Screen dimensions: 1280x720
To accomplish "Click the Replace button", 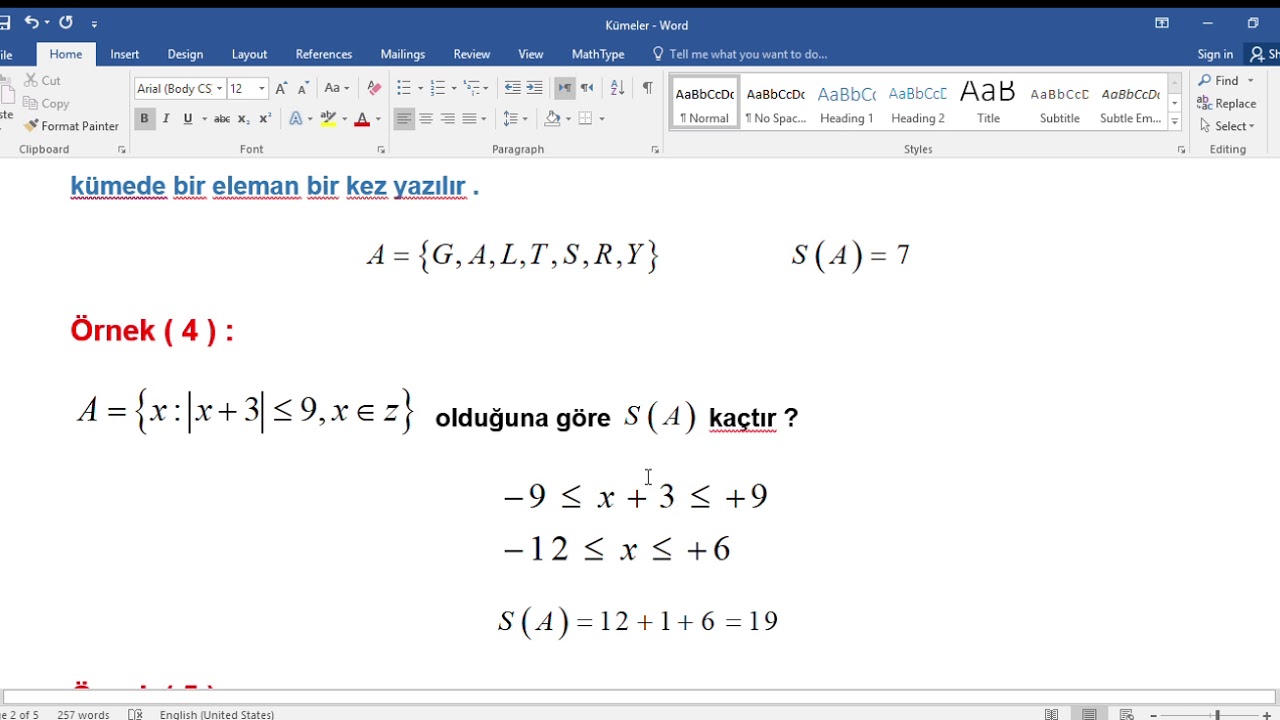I will pos(1227,103).
